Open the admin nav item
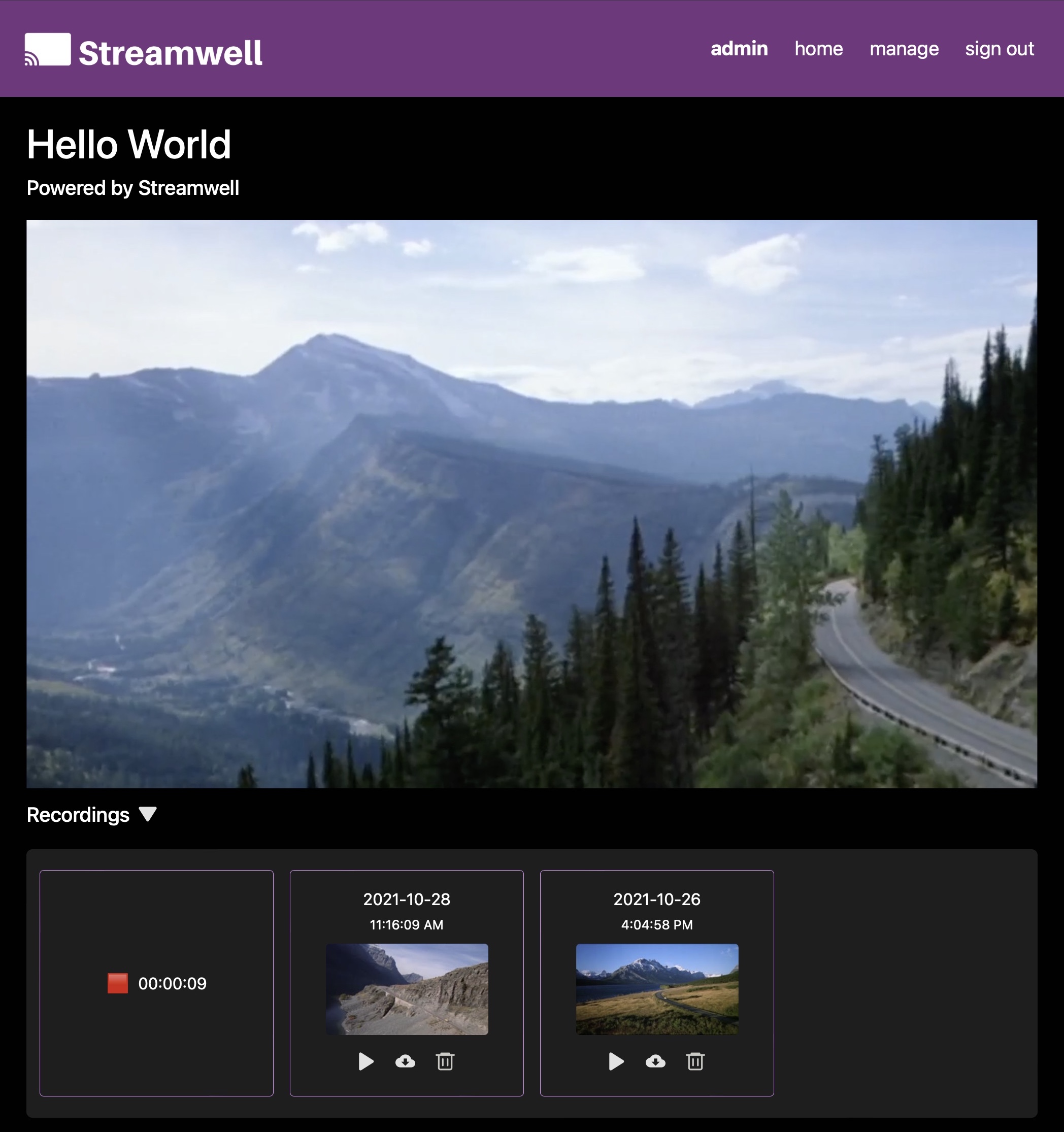The image size is (1064, 1132). (739, 49)
